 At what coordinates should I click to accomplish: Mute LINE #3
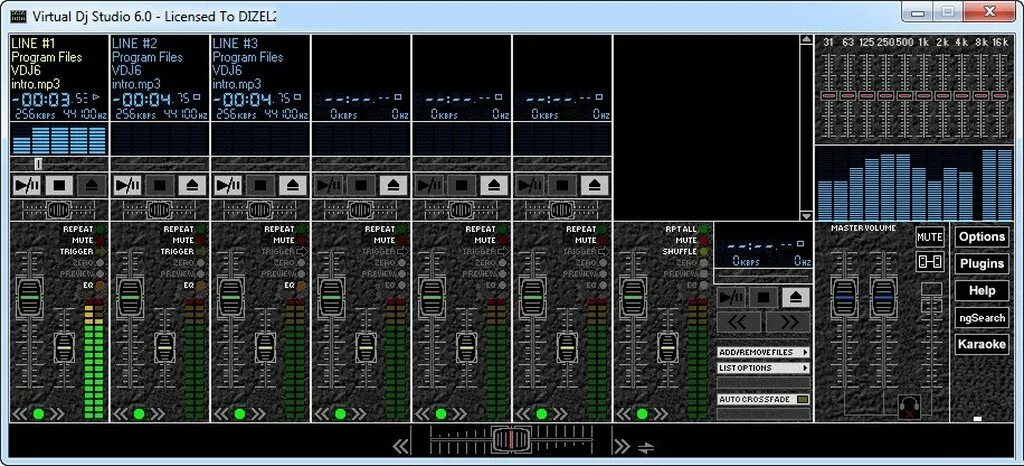(301, 241)
